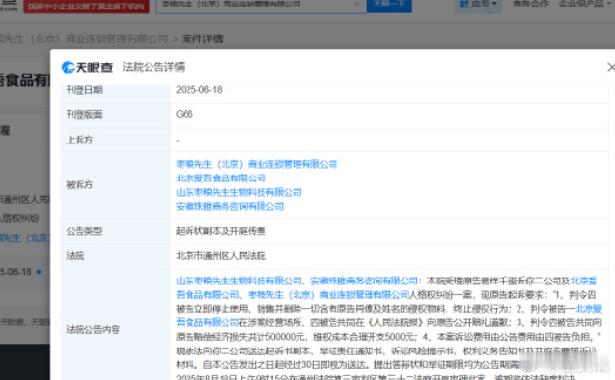Select the page value G68
The height and width of the screenshot is (380, 615).
tap(184, 115)
